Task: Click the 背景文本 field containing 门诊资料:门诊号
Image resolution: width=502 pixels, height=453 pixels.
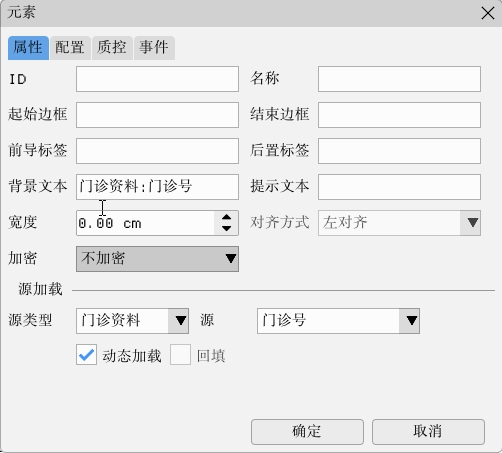Action: 157,187
